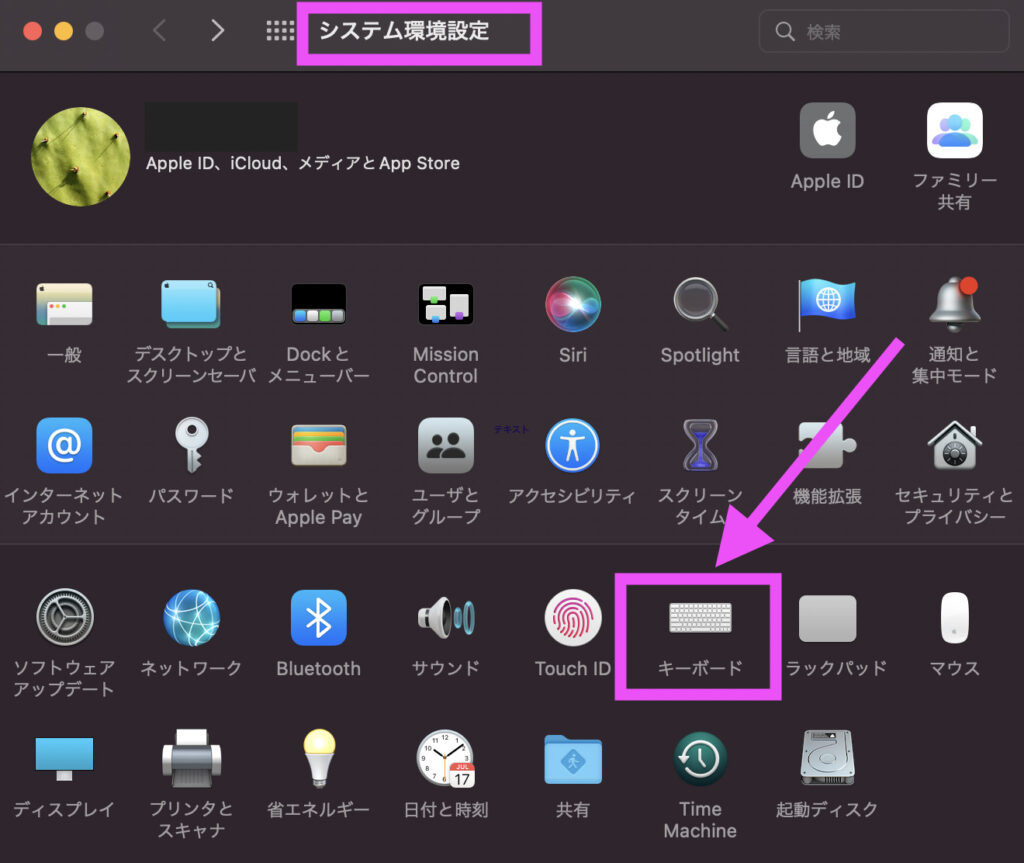Open the 一般 (General) preferences
This screenshot has height=863, width=1024.
coord(64,304)
